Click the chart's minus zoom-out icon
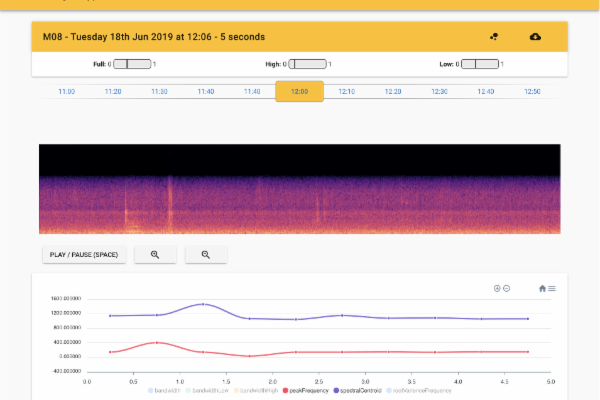600x400 pixels. click(x=507, y=289)
